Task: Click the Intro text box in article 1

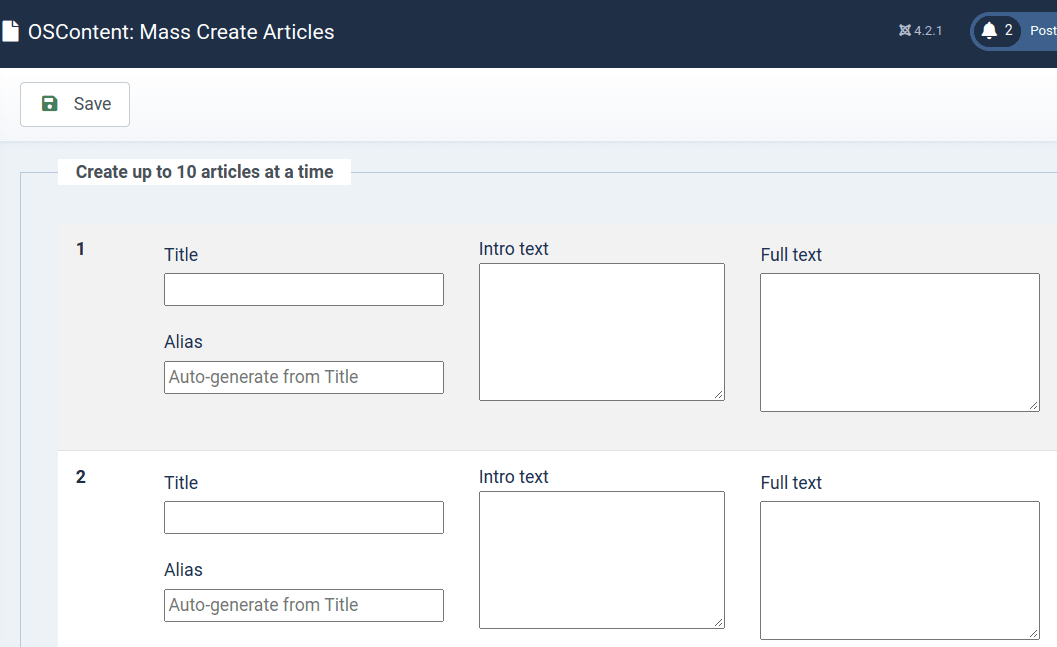Action: coord(602,332)
